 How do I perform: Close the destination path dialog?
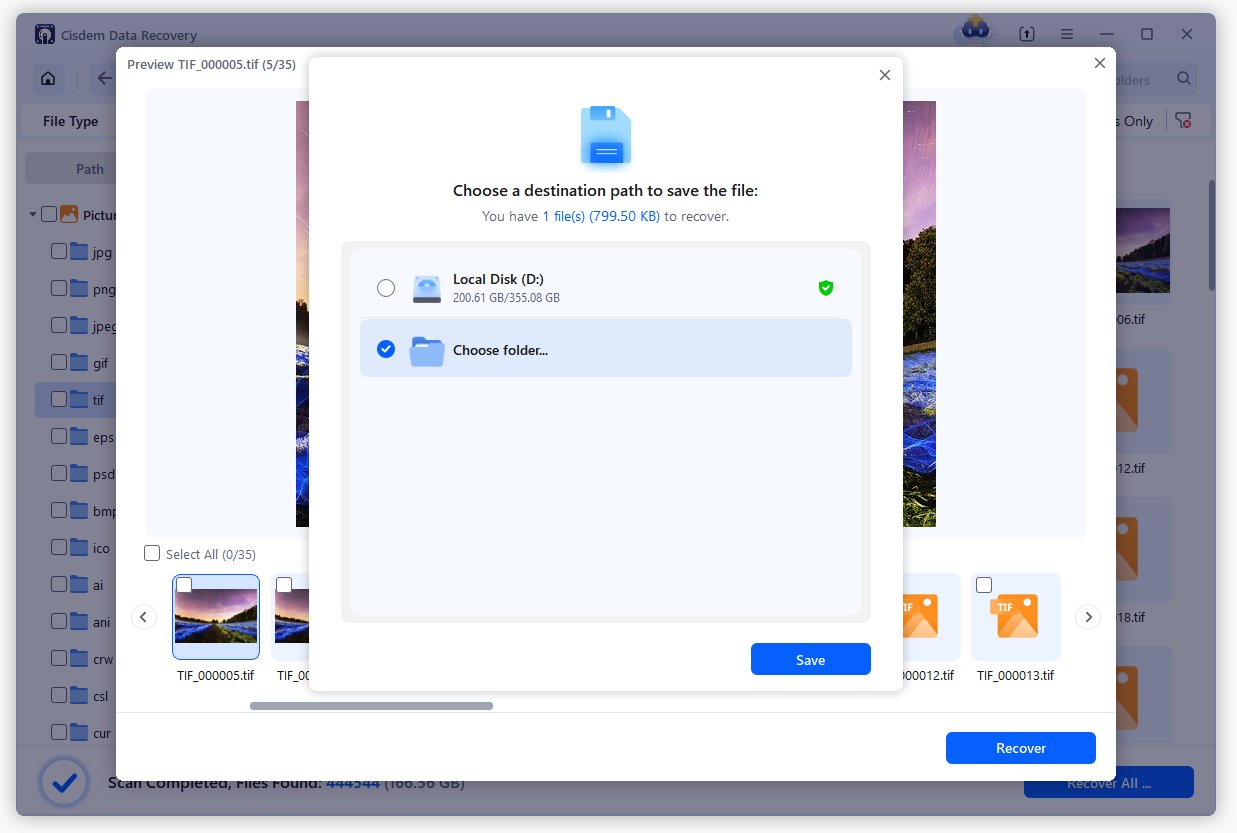(884, 75)
